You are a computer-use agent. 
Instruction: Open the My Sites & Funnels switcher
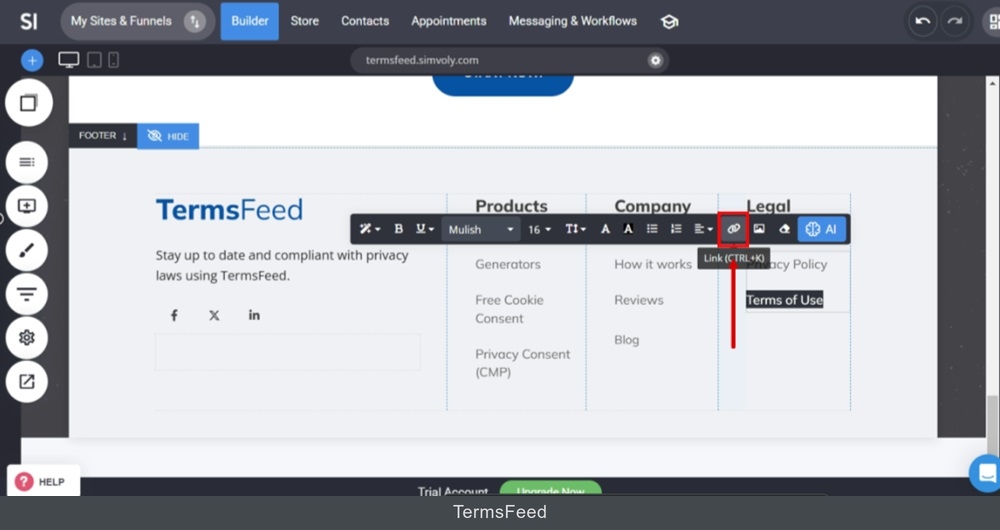point(138,21)
